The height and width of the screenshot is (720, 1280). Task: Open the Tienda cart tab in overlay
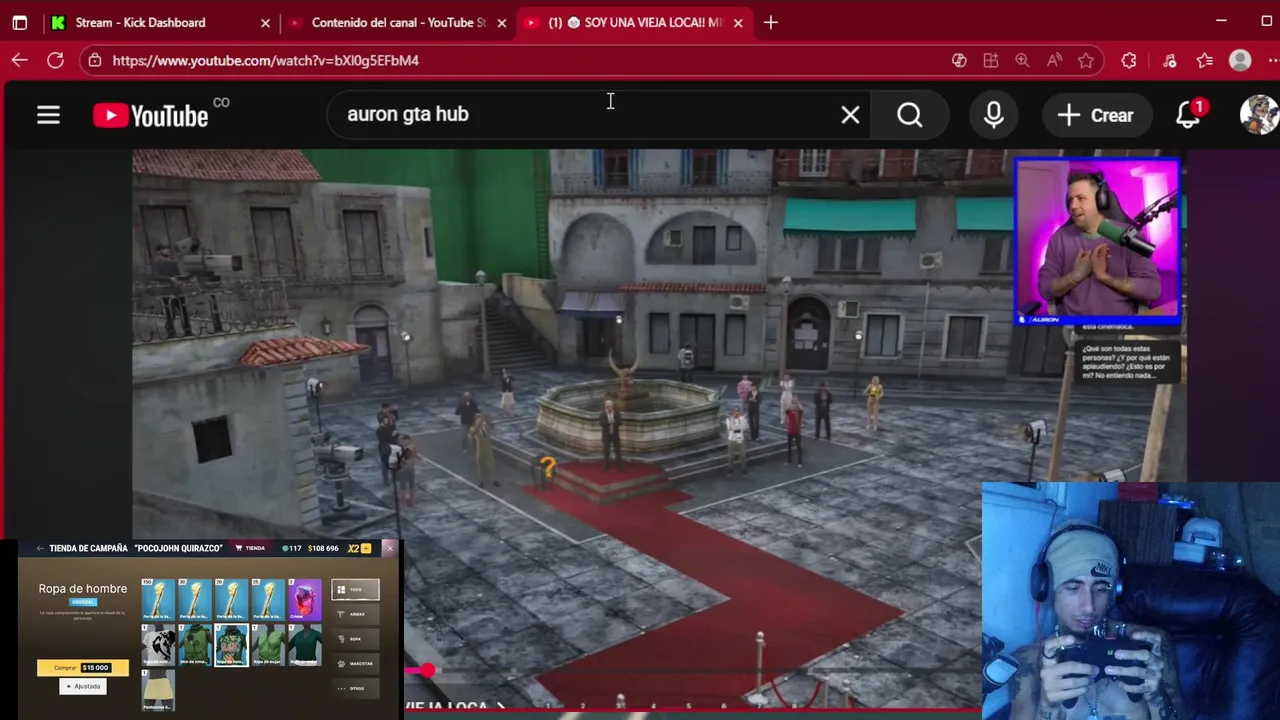(250, 548)
